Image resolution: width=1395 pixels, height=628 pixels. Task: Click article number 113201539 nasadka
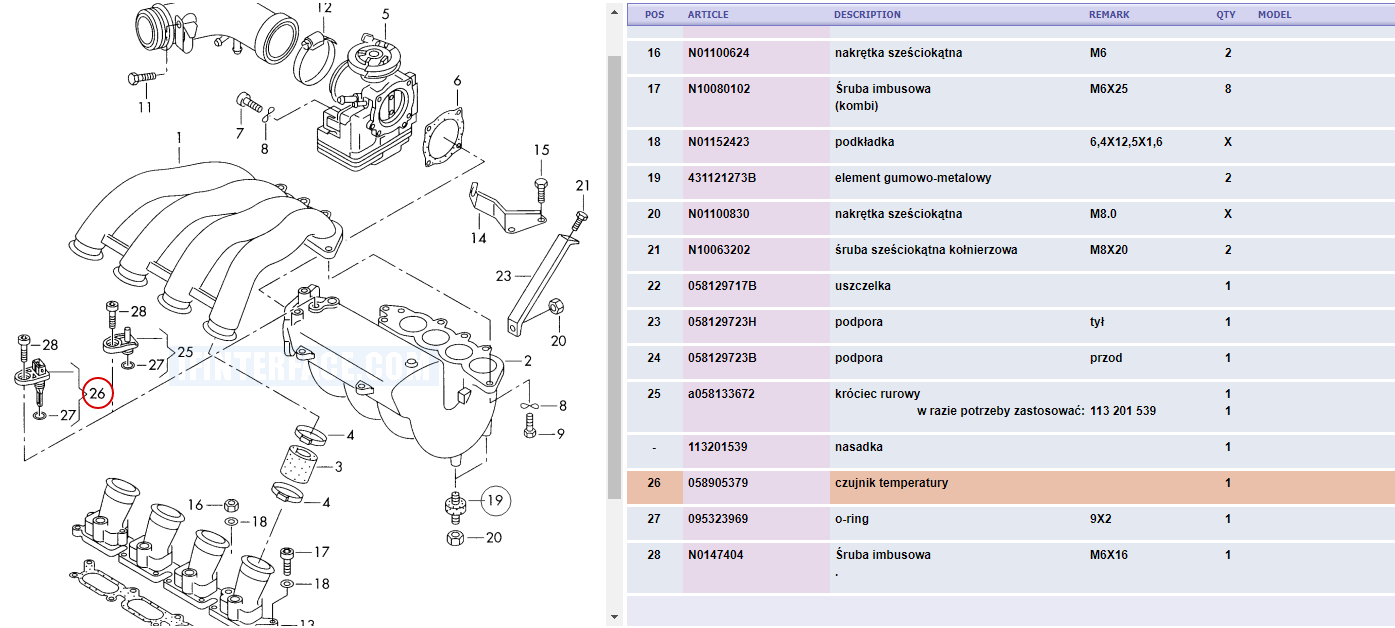click(x=717, y=447)
